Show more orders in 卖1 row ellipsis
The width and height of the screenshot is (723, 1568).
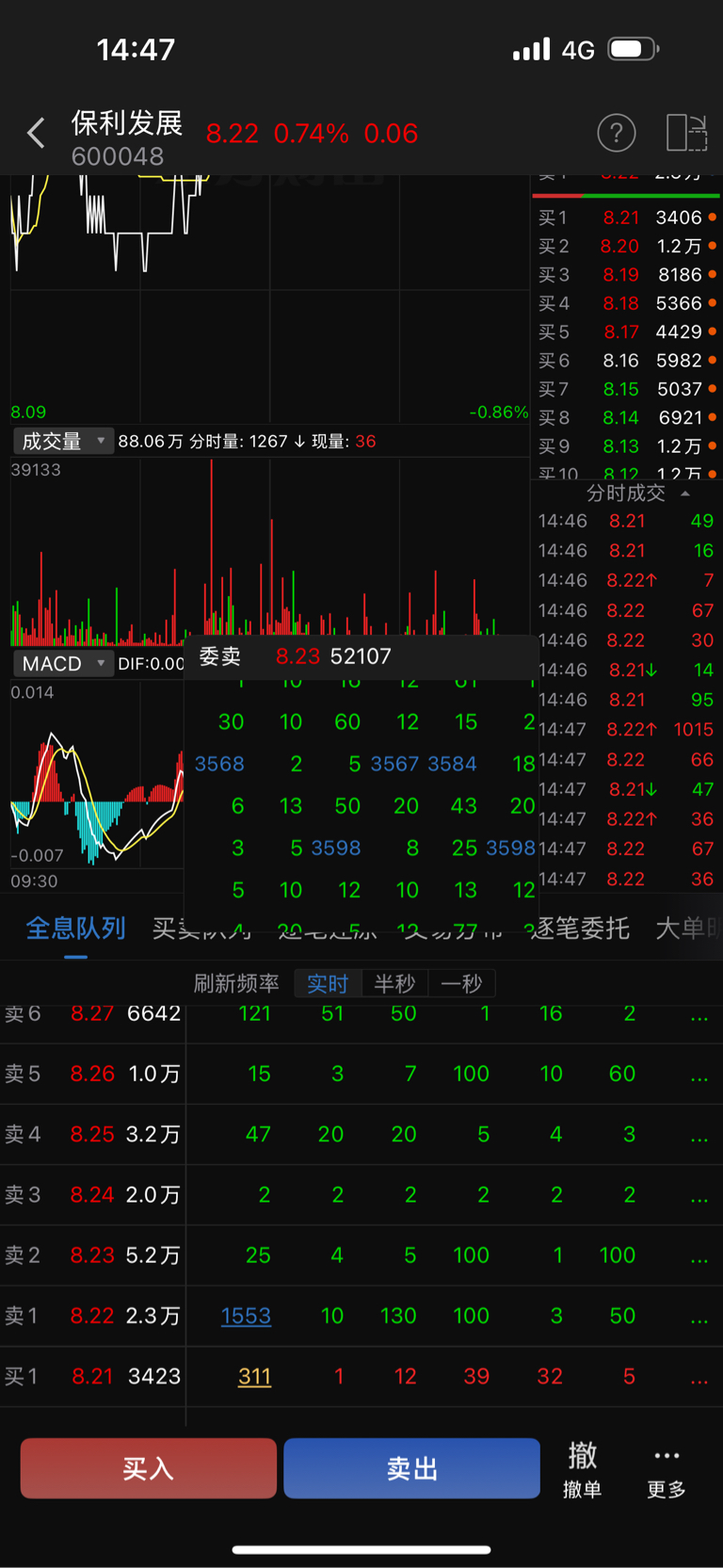click(x=699, y=1319)
